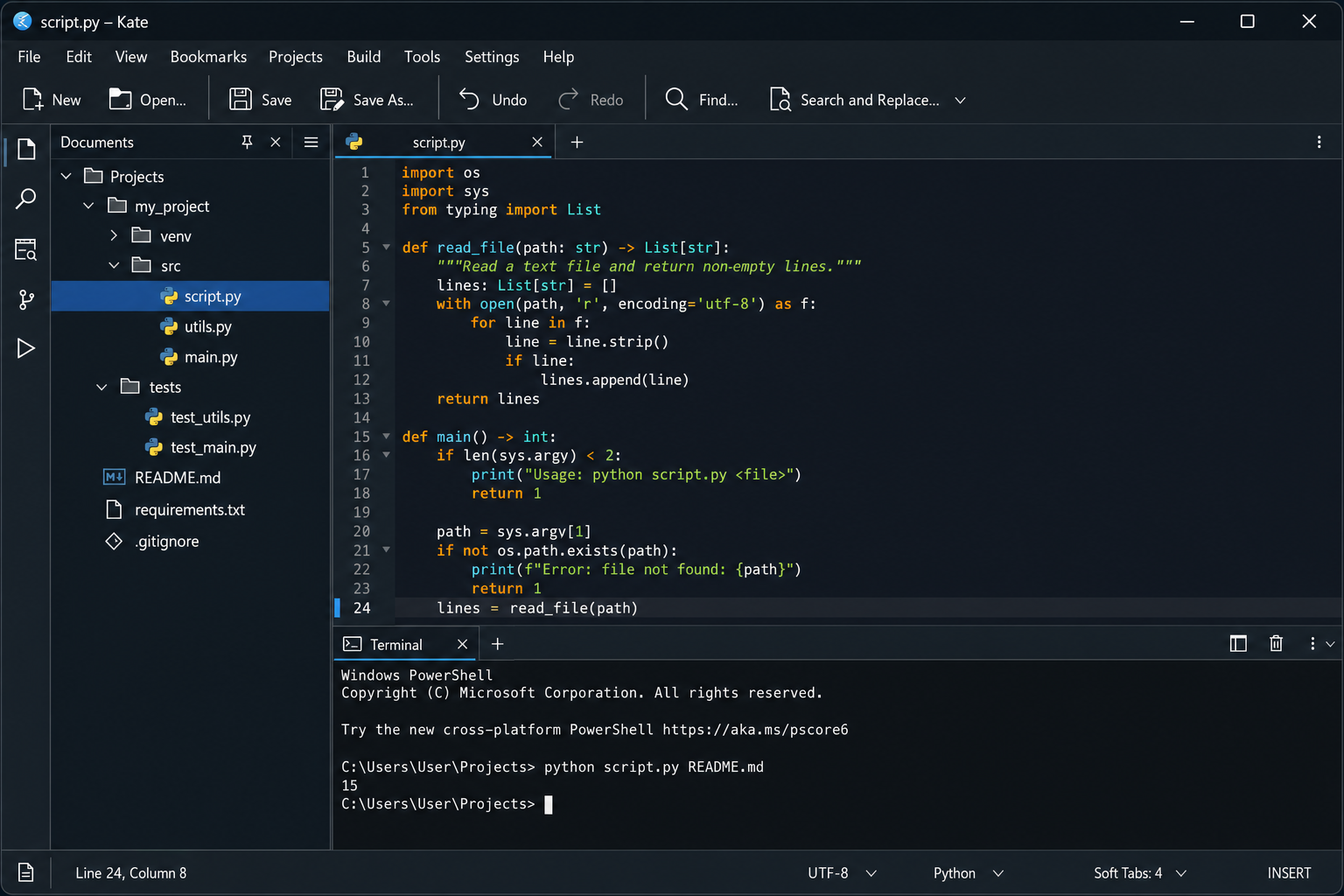
Task: Undo the last edit
Action: 493,100
